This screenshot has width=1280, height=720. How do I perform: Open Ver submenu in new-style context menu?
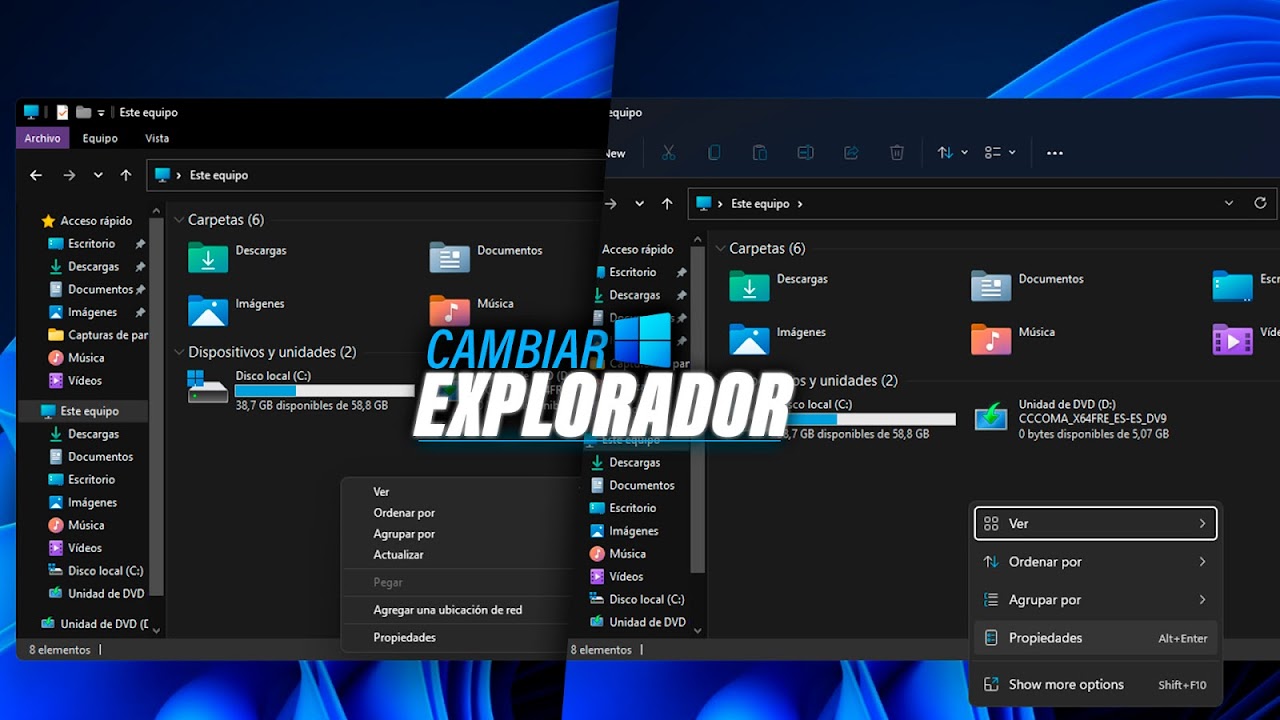click(1095, 523)
